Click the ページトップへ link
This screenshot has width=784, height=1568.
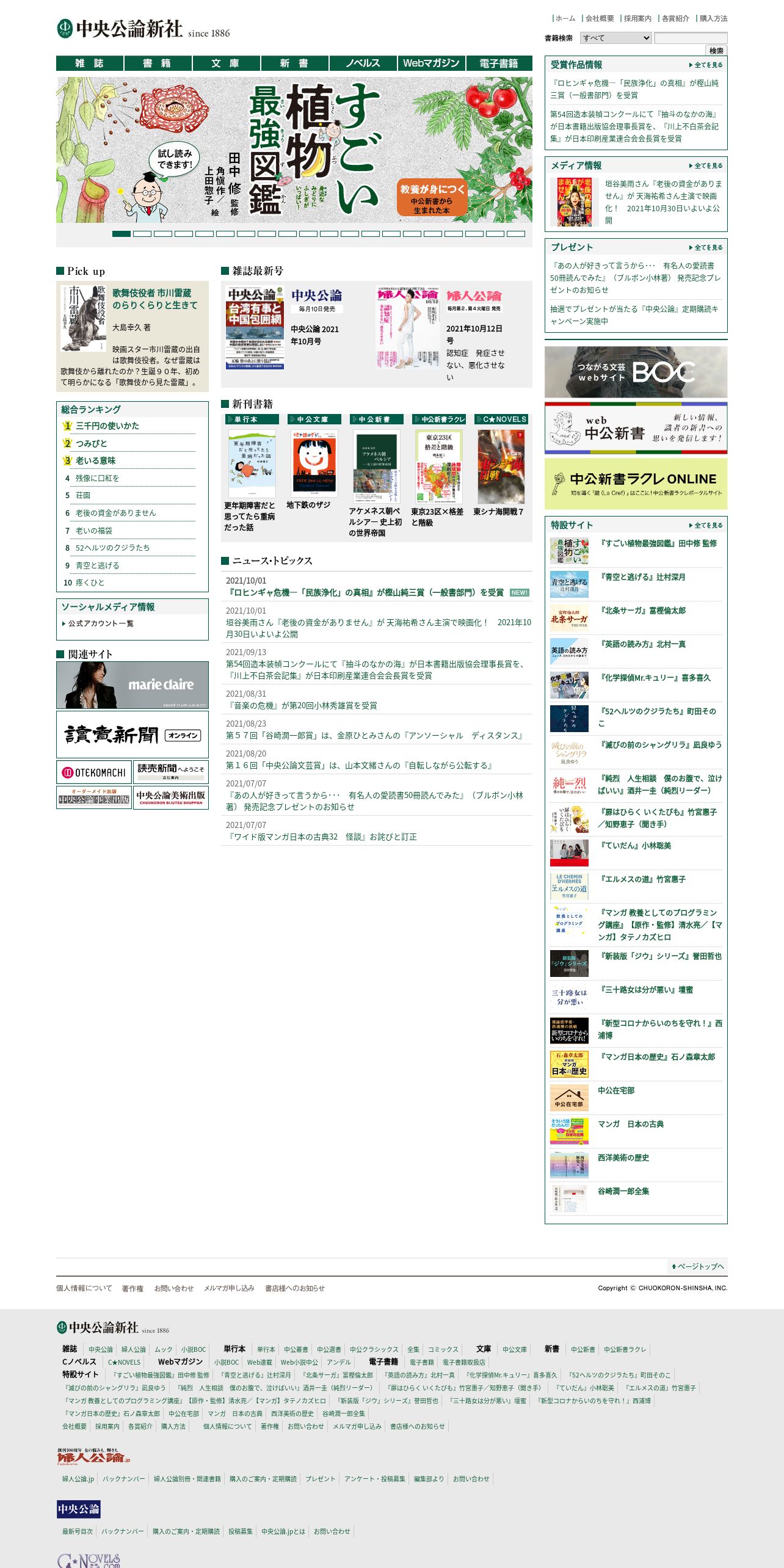pos(698,1266)
